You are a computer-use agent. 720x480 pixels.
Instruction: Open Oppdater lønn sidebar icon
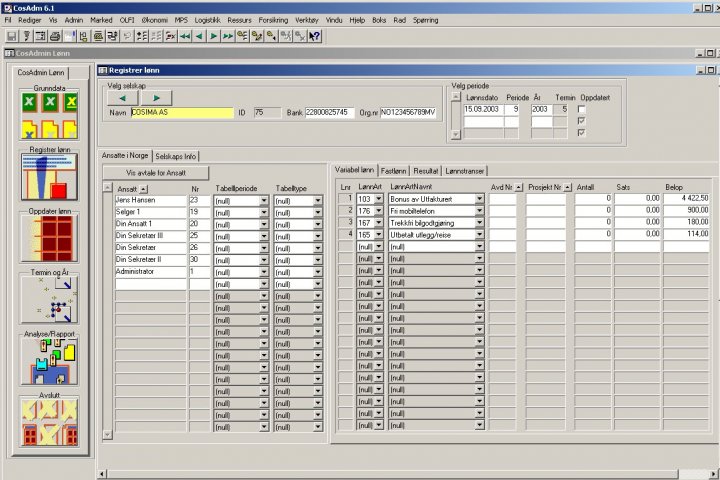tap(49, 238)
